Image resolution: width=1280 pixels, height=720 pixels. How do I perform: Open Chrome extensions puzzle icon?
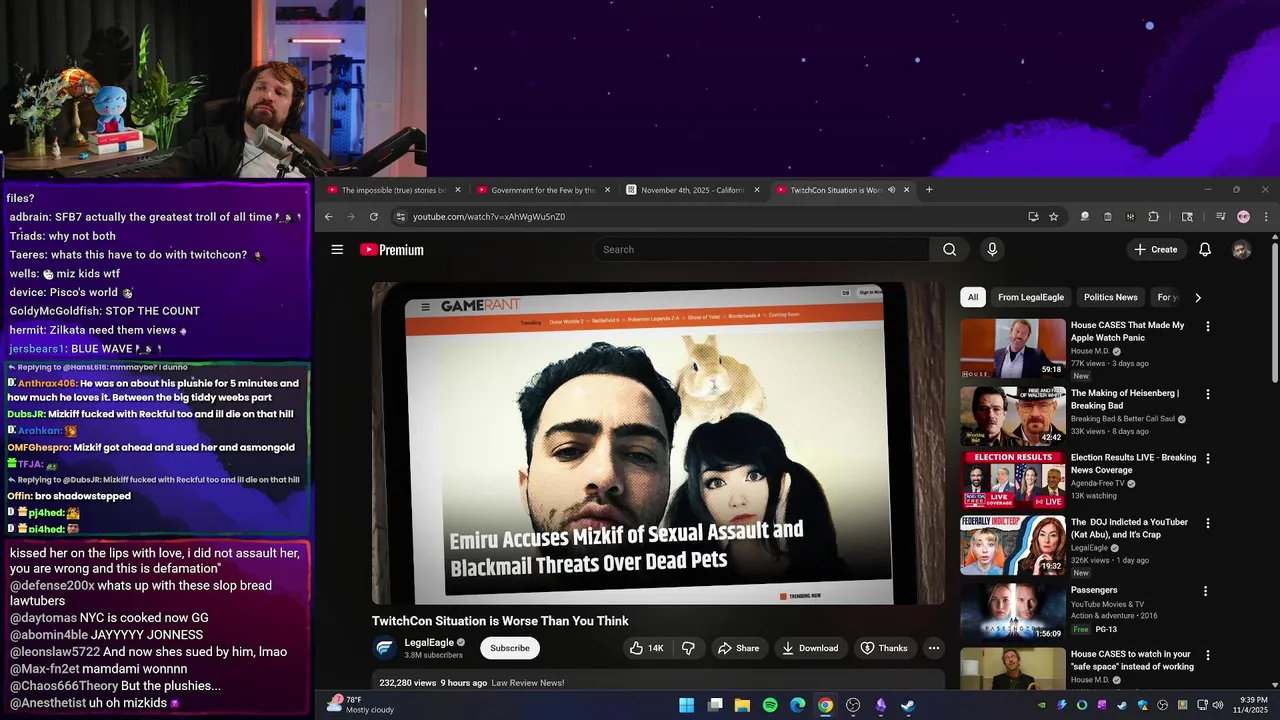(1153, 217)
